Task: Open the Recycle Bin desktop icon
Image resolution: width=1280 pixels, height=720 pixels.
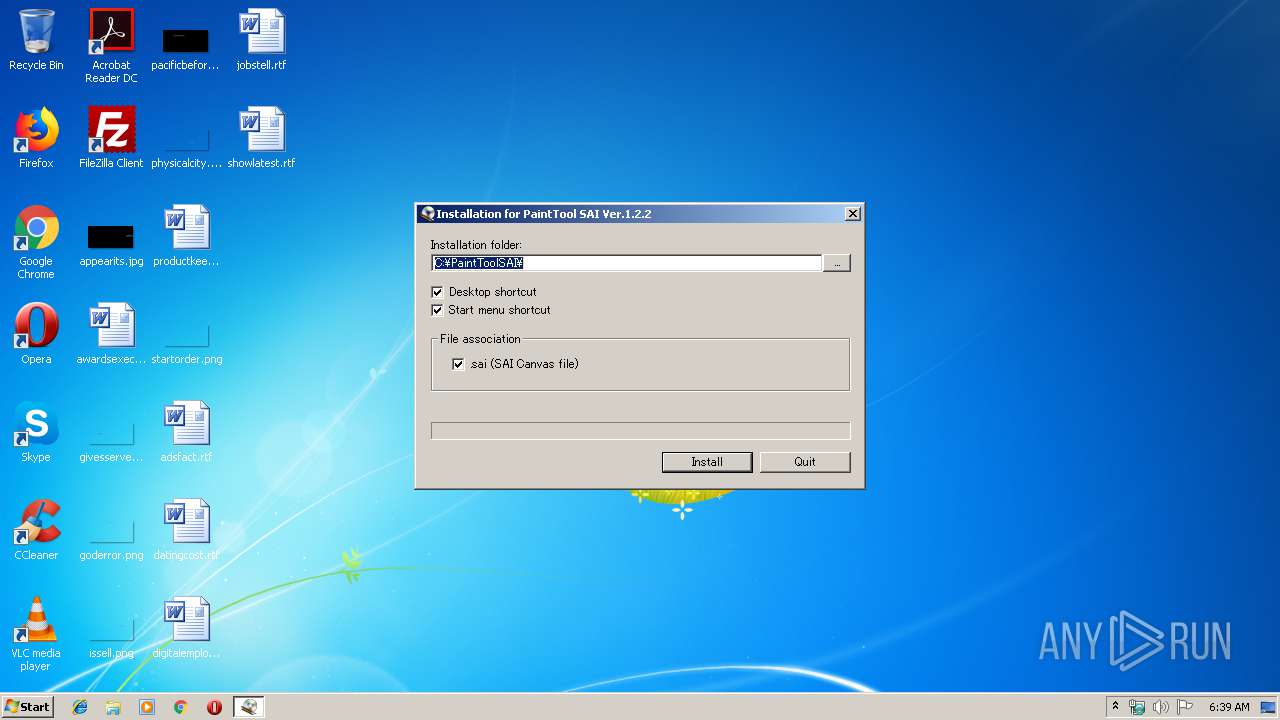Action: 36,40
